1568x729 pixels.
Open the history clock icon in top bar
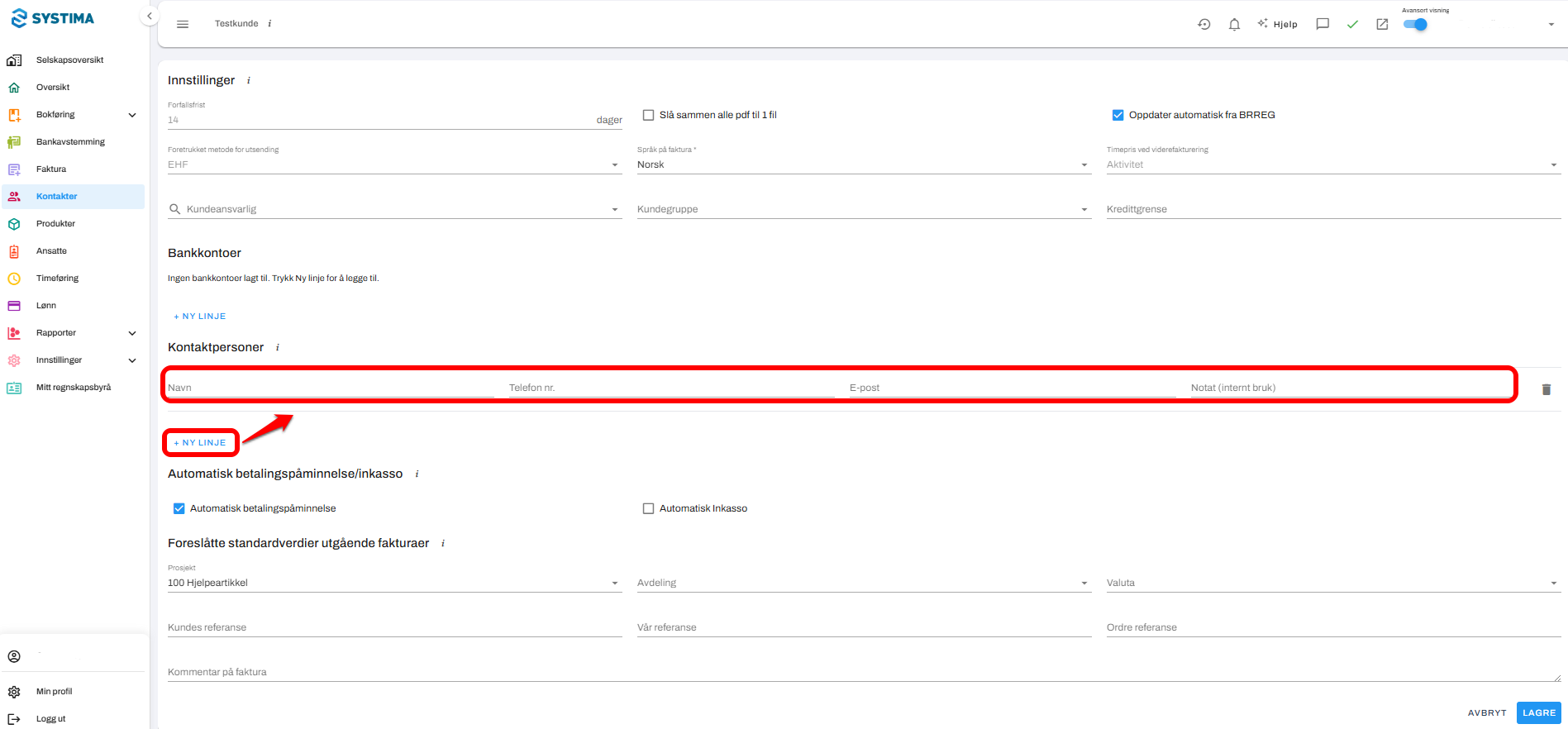tap(1204, 24)
